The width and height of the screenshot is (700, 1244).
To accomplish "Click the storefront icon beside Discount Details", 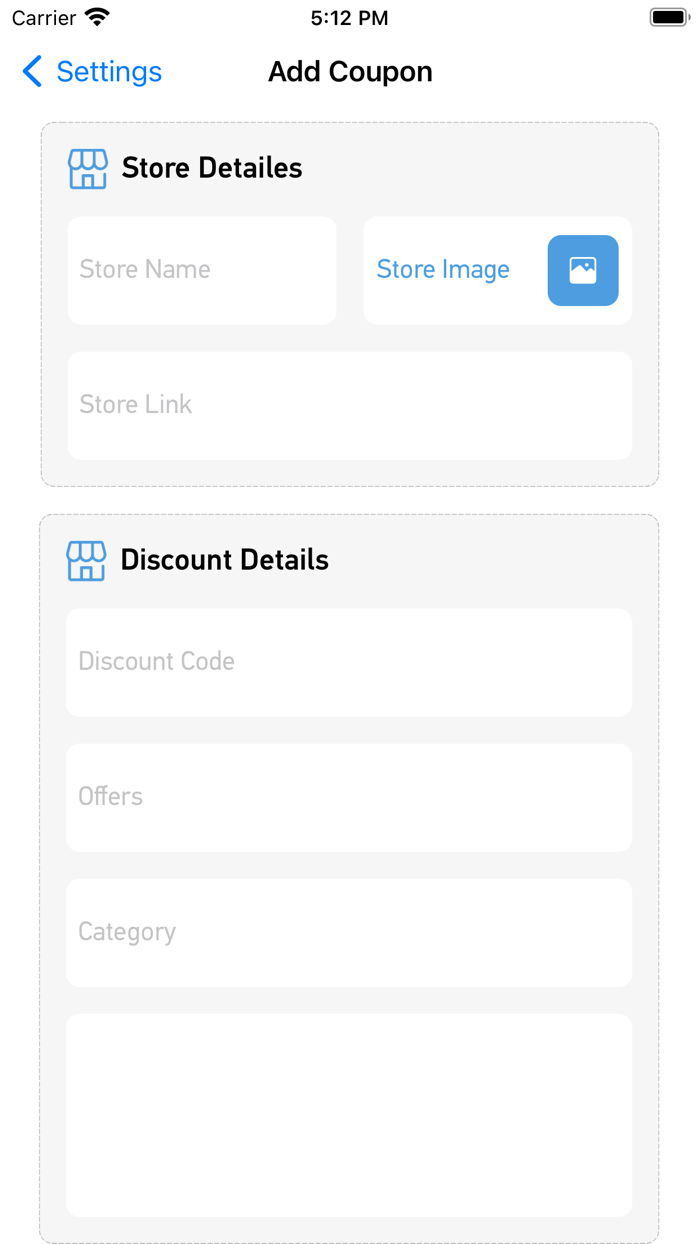I will click(86, 560).
